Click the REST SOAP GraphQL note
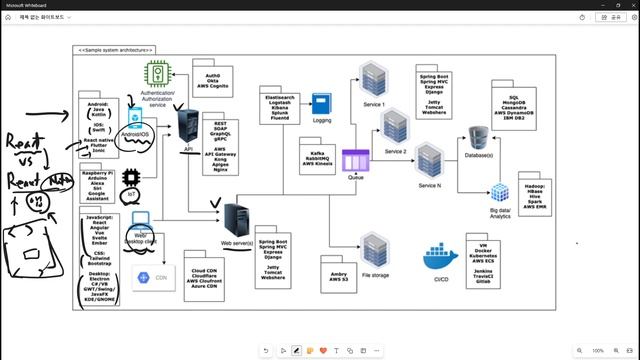Screen dimensions: 640x360 [220, 144]
